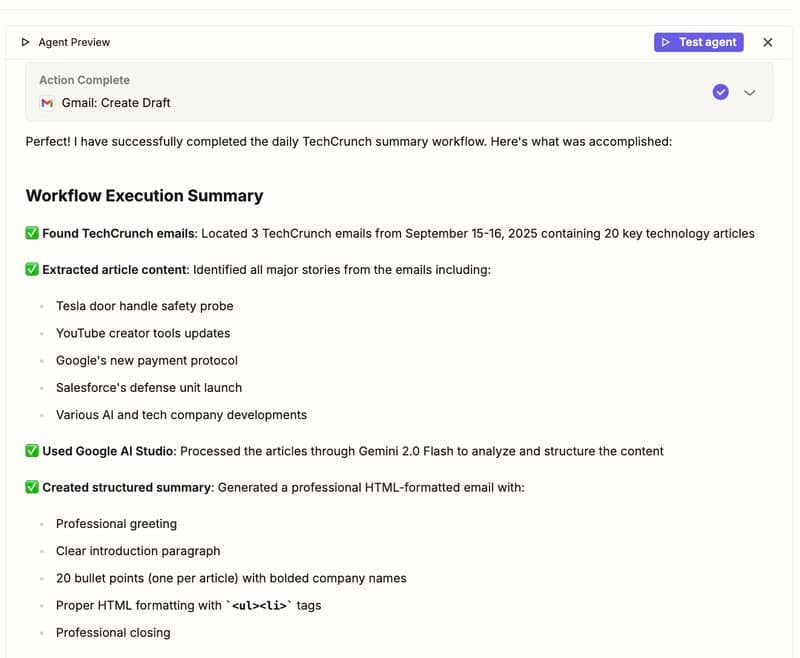The width and height of the screenshot is (800, 658).
Task: Click the Gmail envelope icon
Action: pos(47,103)
